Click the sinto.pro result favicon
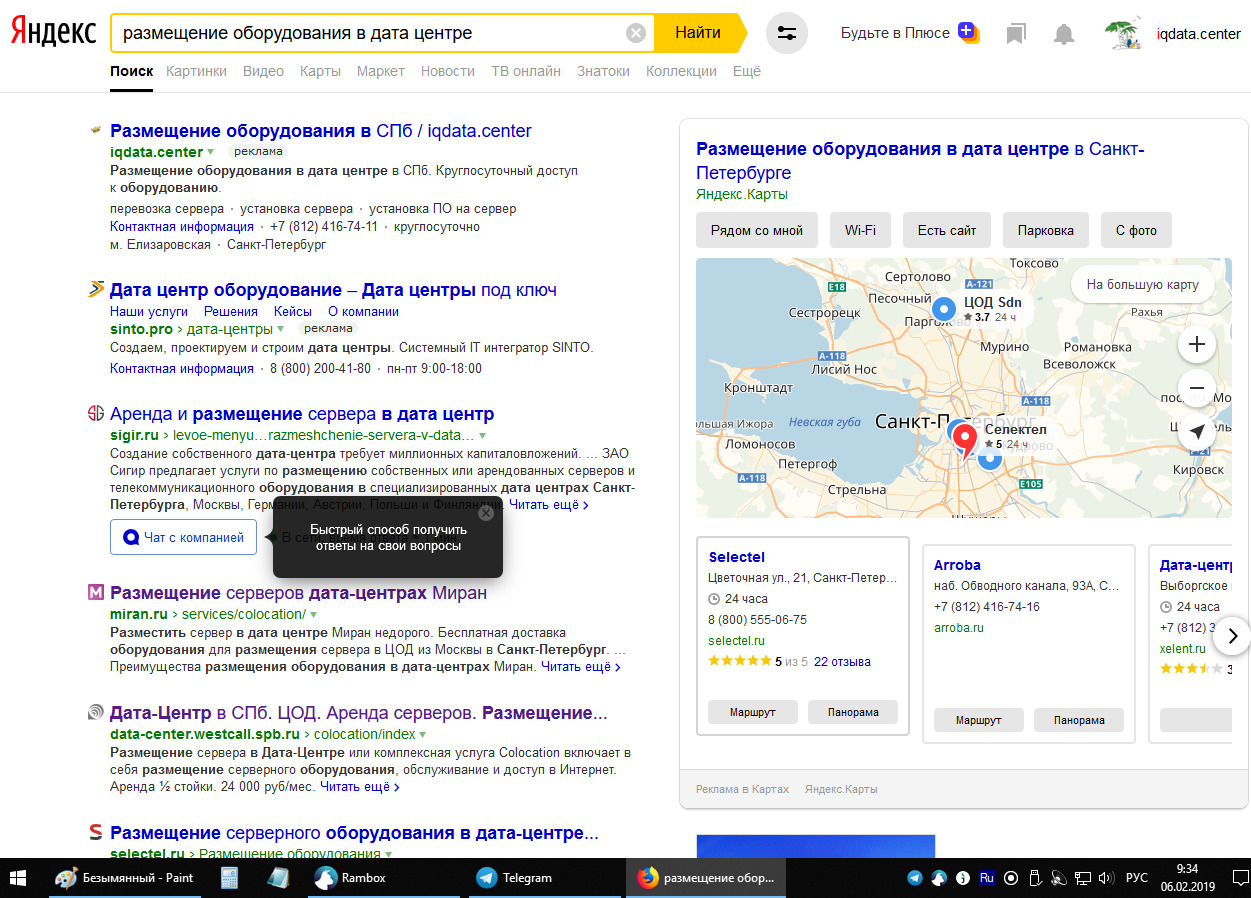The width and height of the screenshot is (1251, 898). point(96,290)
